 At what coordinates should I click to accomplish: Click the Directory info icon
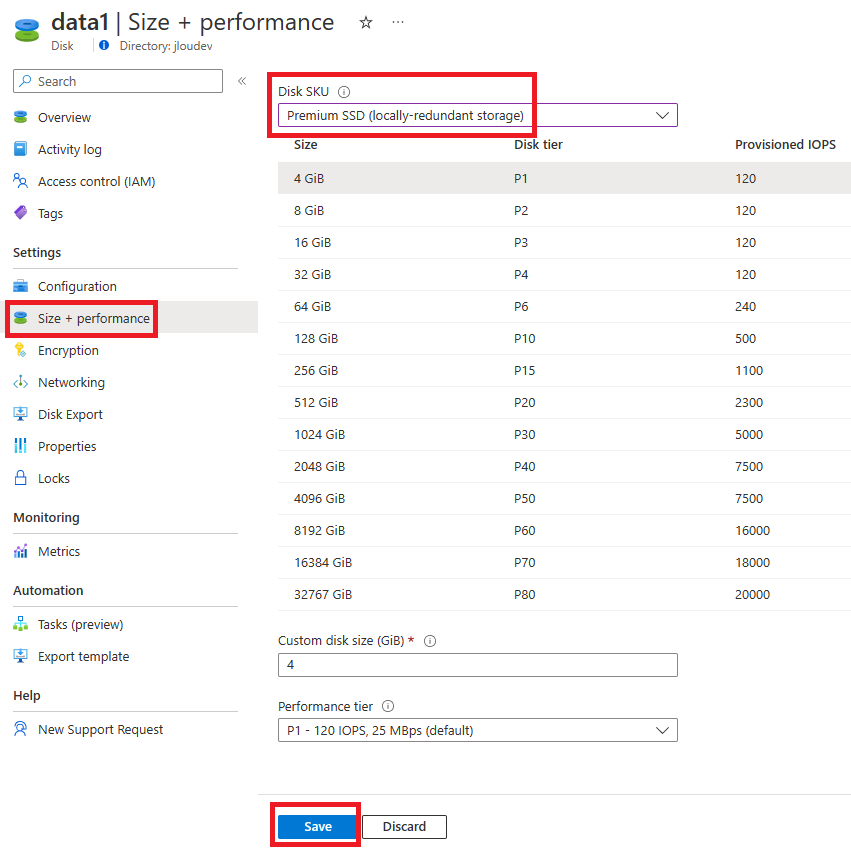(104, 45)
